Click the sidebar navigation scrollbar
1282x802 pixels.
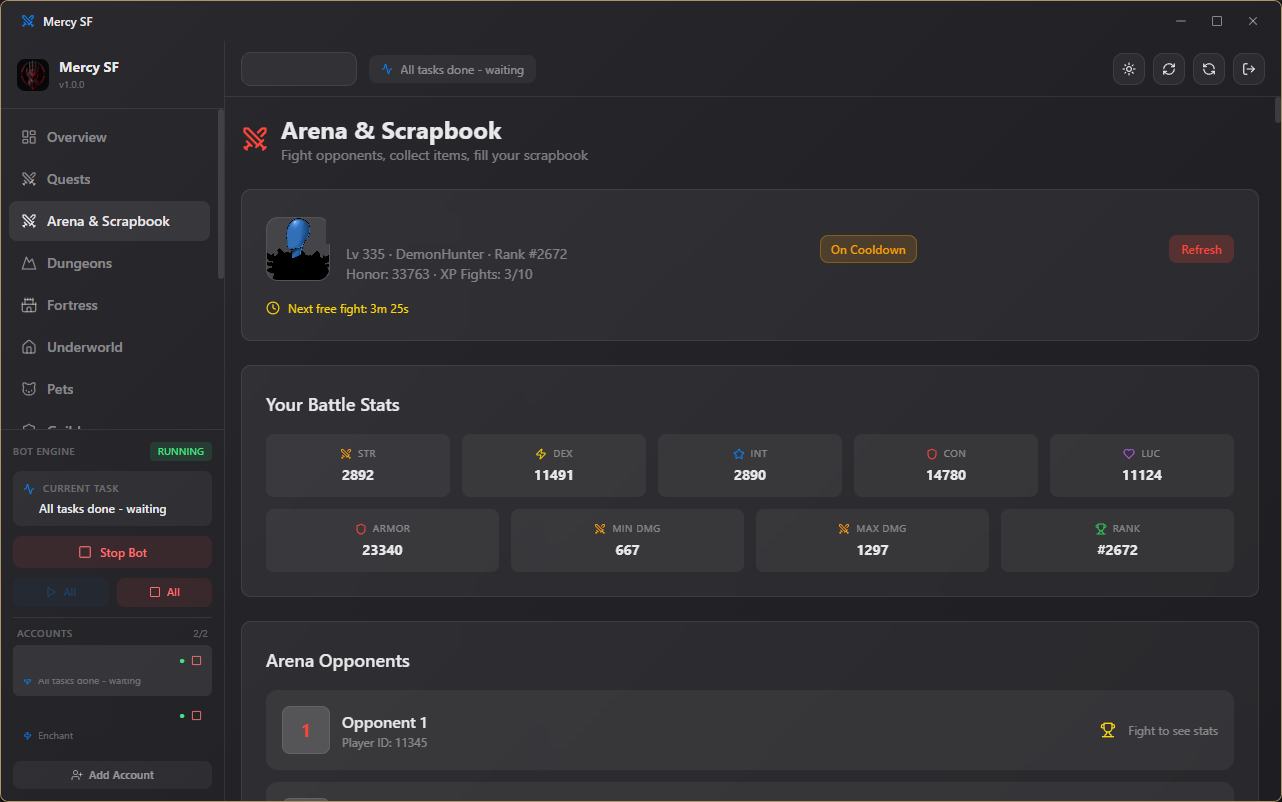tap(221, 193)
